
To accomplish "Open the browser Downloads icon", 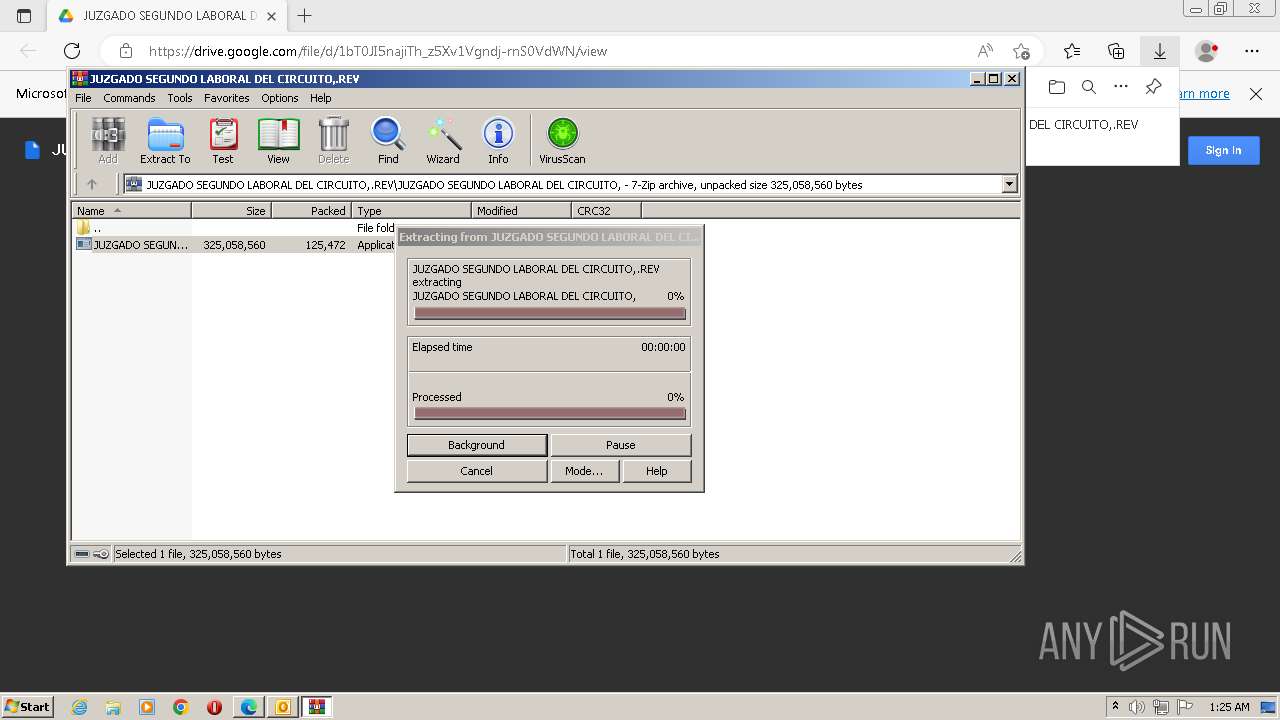I will tap(1160, 51).
